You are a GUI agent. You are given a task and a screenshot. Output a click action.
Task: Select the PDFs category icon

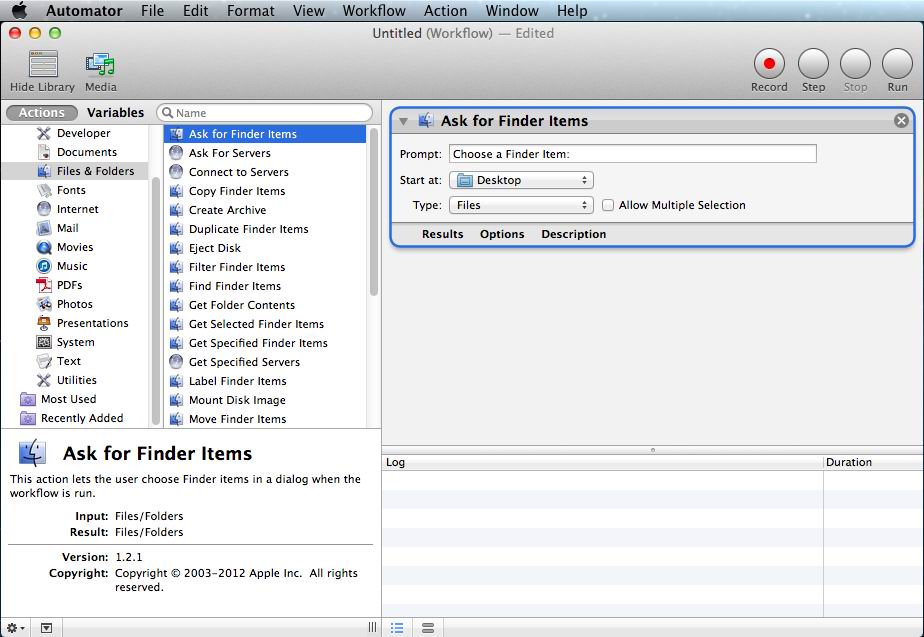click(x=44, y=285)
